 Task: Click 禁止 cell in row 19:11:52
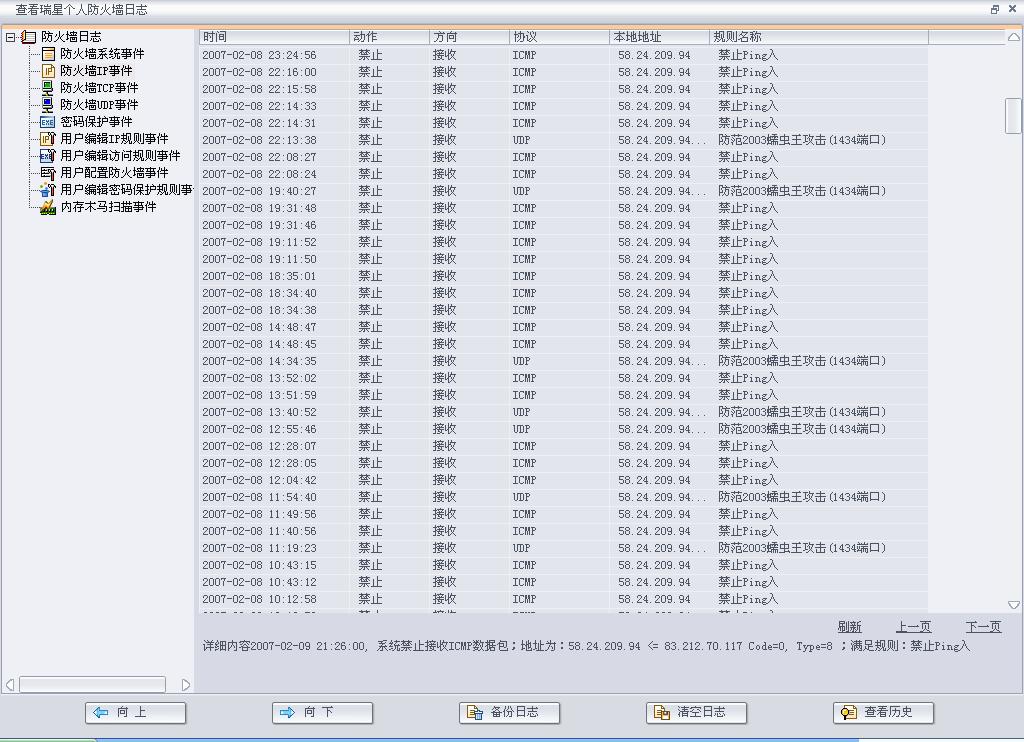click(370, 242)
